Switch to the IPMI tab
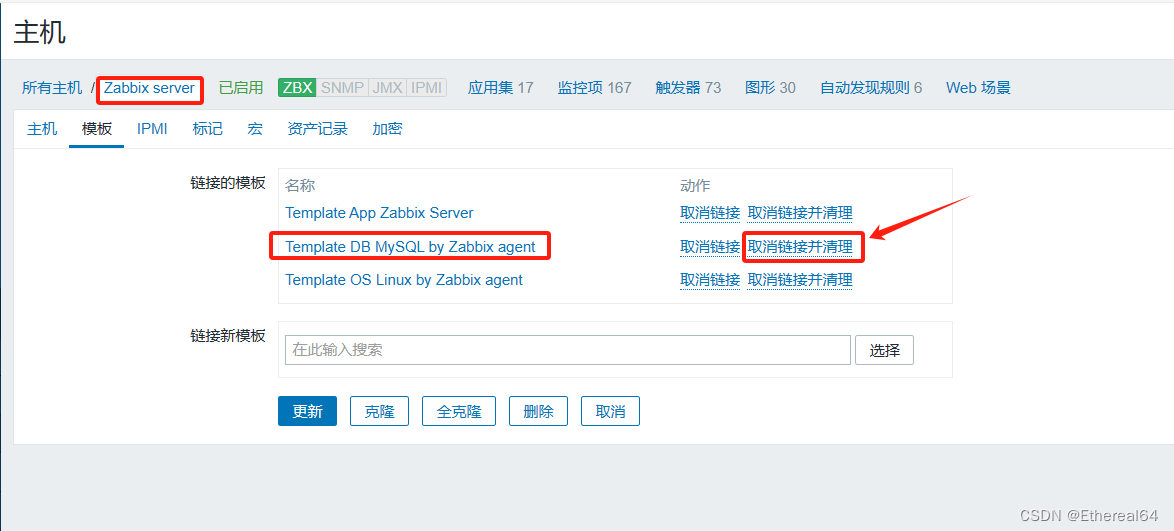Screen dimensions: 1174x531 152,129
